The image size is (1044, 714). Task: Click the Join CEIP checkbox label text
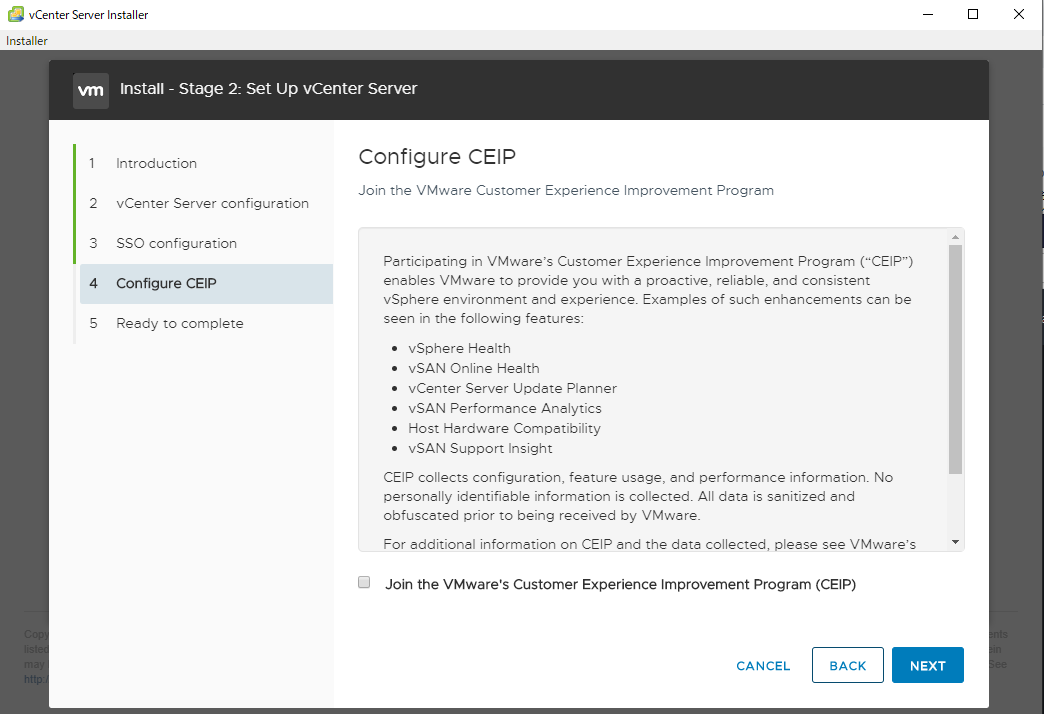(620, 584)
